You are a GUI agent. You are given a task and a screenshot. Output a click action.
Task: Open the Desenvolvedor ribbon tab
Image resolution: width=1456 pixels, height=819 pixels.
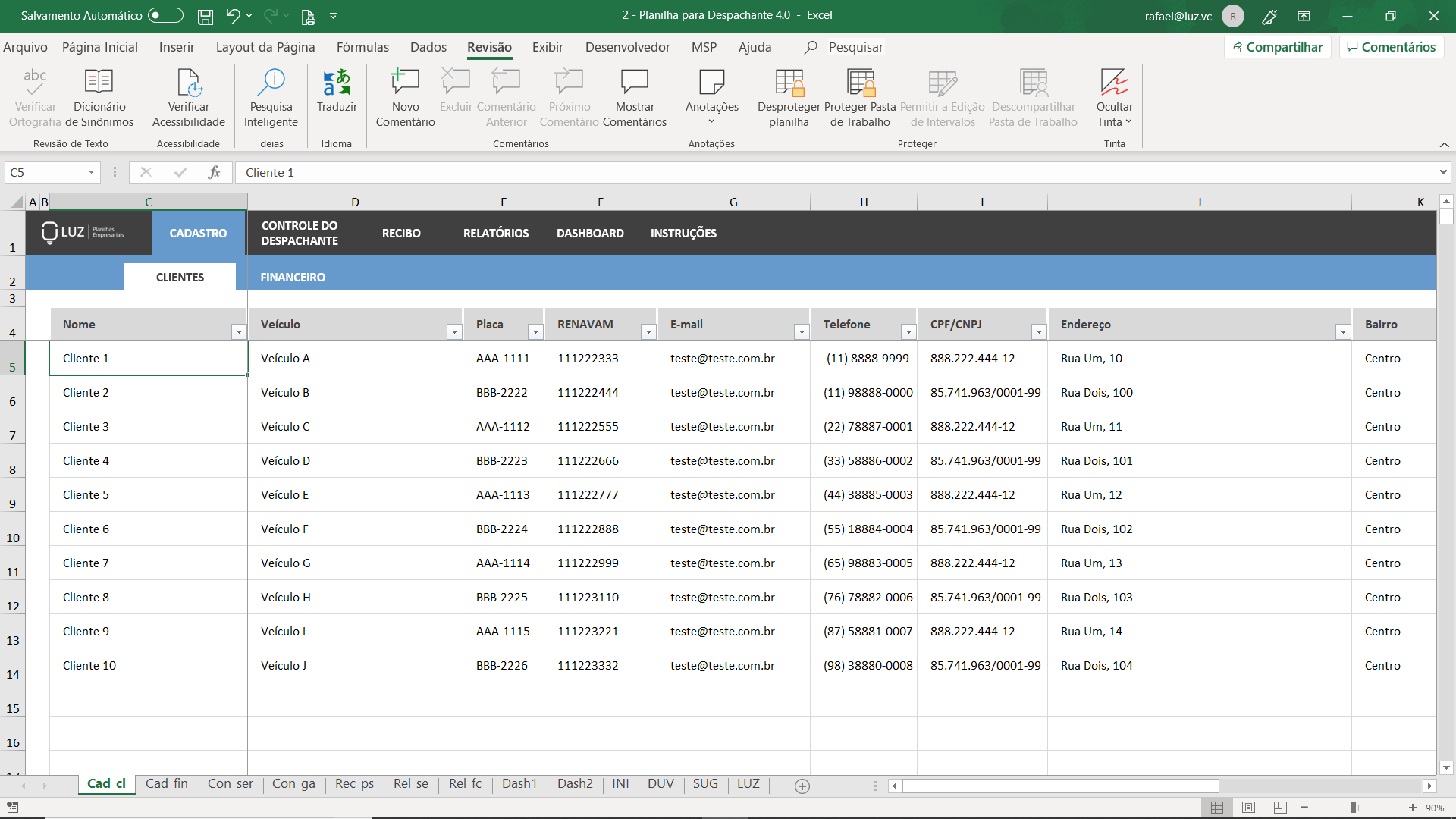click(x=628, y=47)
